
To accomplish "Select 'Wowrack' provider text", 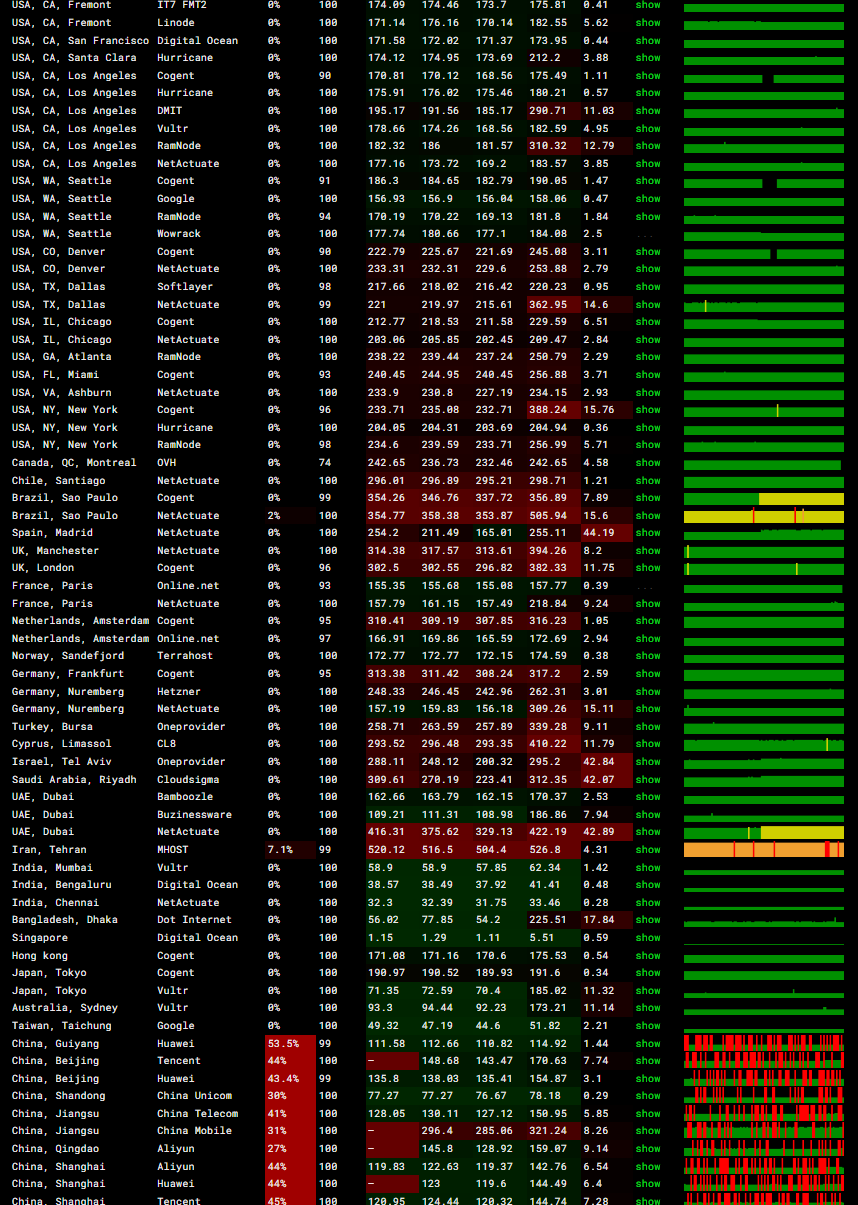I will (179, 234).
